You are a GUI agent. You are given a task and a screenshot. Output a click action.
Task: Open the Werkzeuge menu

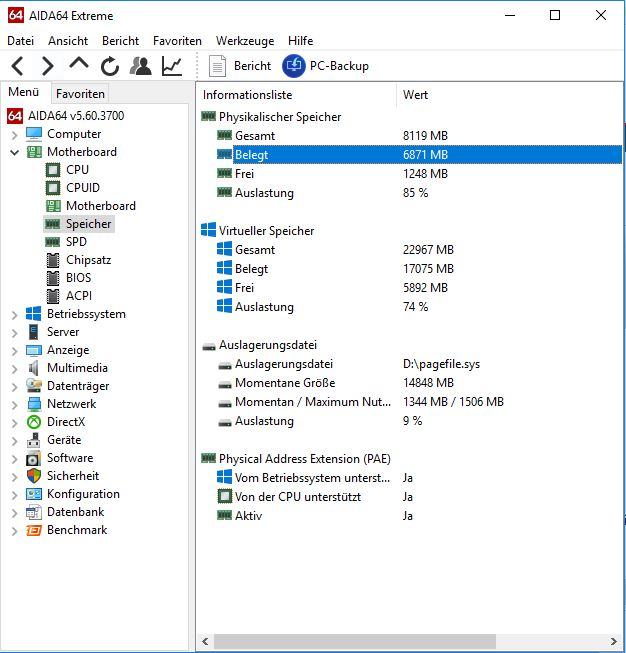click(x=245, y=41)
